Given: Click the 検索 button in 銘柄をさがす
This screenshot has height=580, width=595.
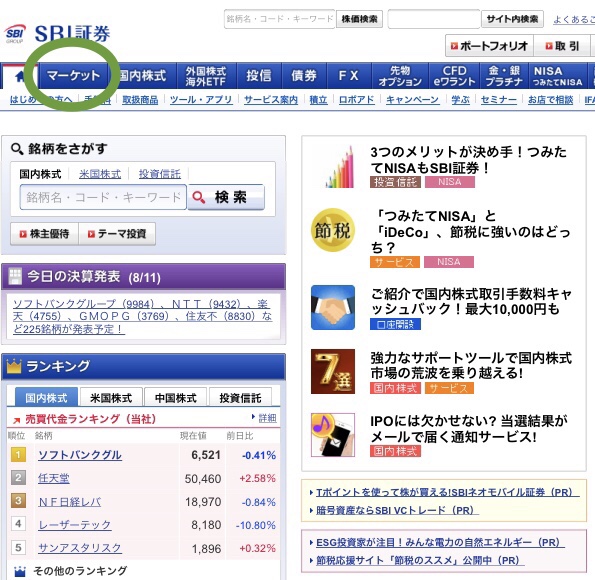Looking at the screenshot, I should tap(226, 197).
